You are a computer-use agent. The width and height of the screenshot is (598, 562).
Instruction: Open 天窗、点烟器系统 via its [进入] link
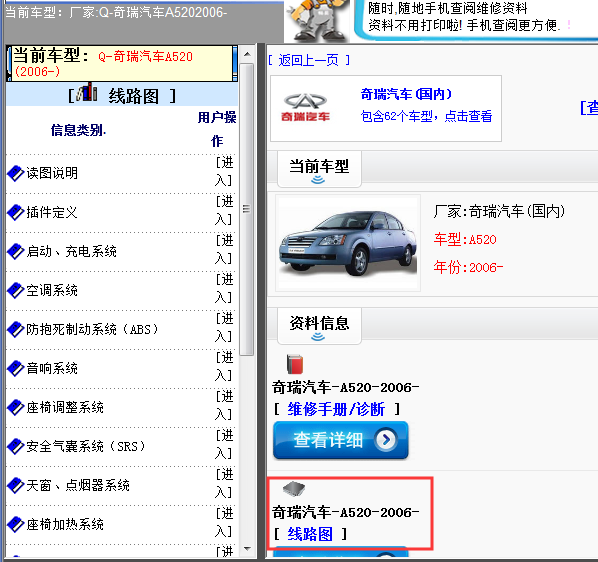(x=224, y=484)
